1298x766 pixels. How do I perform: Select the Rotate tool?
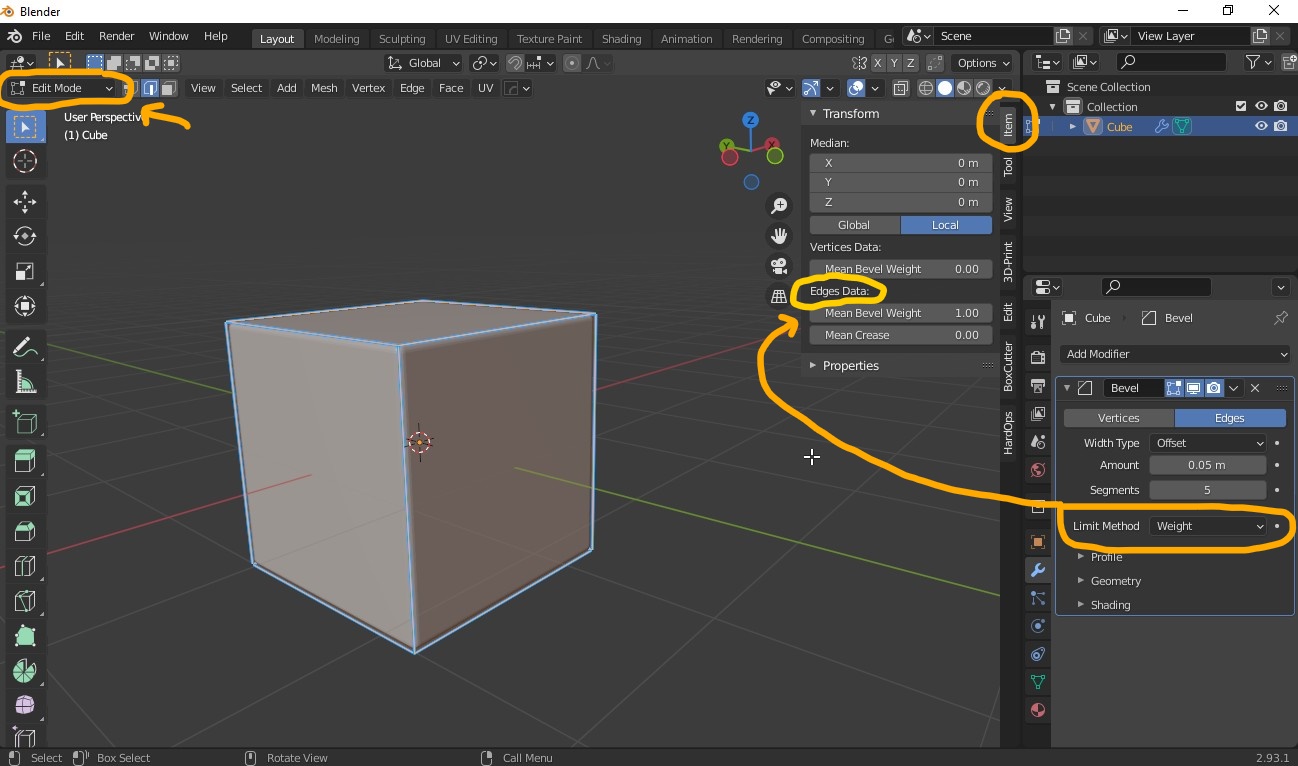(x=25, y=236)
